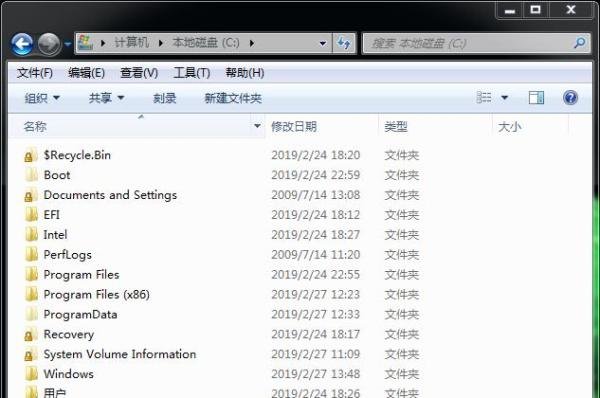
Task: Select the PerfLogs folder icon
Action: [31, 254]
